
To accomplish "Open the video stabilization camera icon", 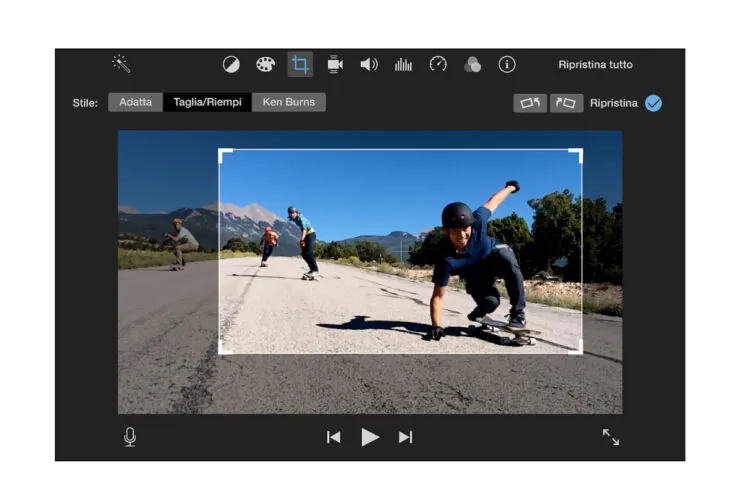I will [x=335, y=64].
